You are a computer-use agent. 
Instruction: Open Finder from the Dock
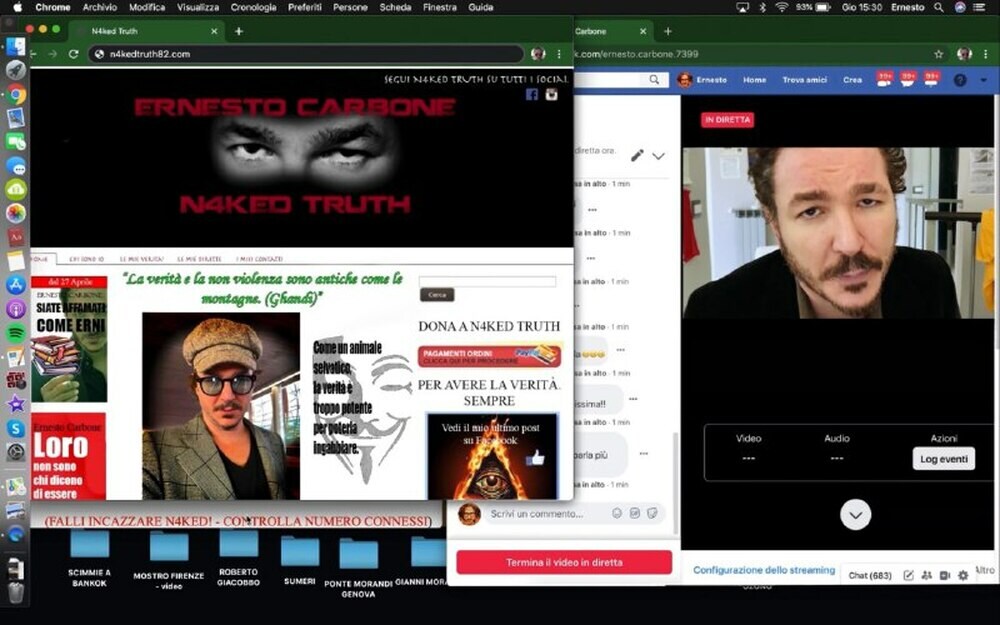pyautogui.click(x=15, y=47)
